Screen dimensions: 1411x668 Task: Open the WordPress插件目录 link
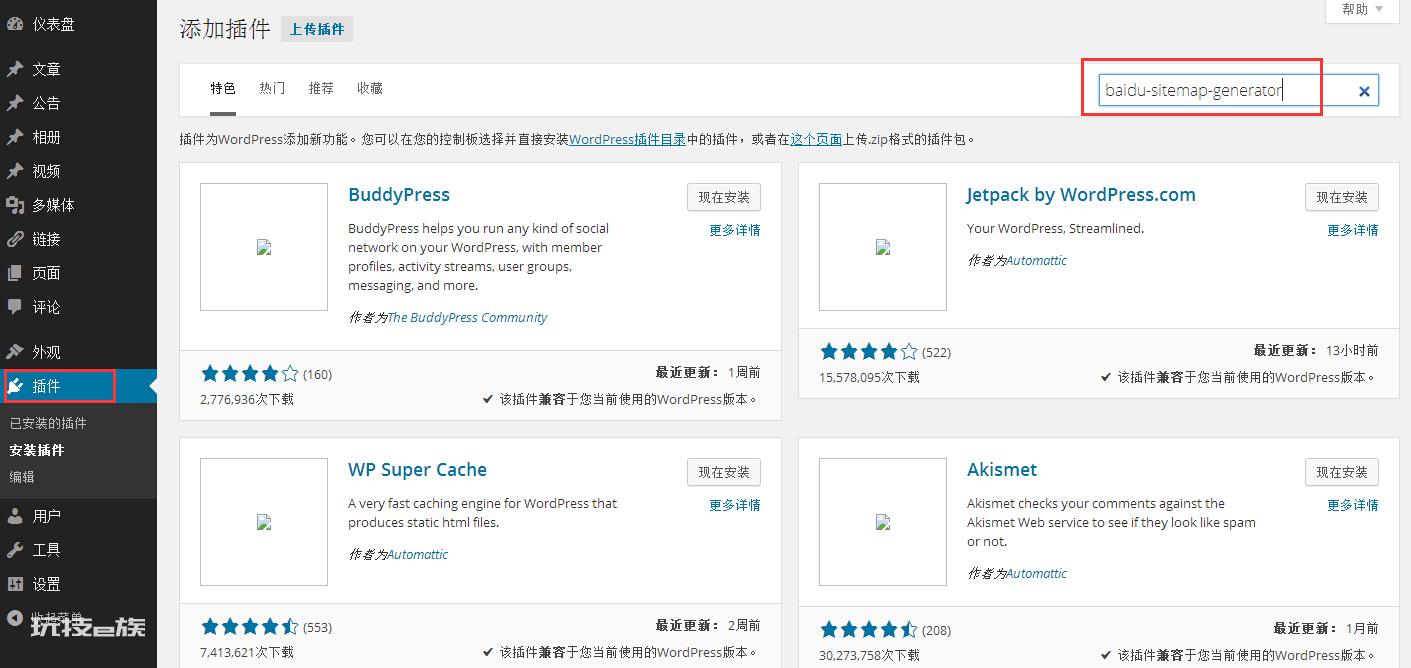627,140
